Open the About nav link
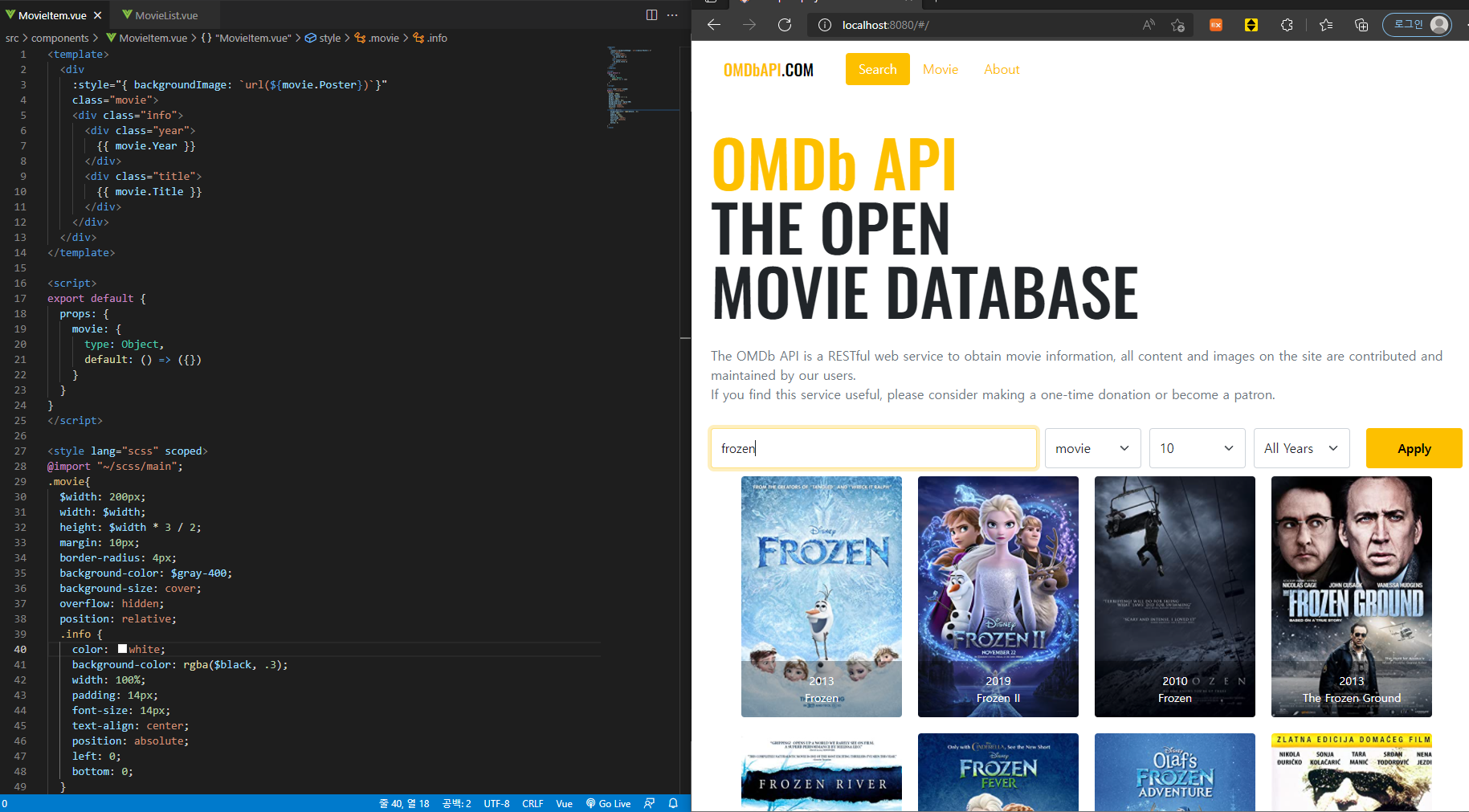The height and width of the screenshot is (812, 1469). point(1002,69)
